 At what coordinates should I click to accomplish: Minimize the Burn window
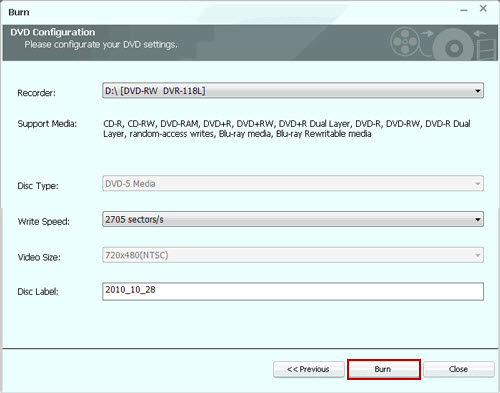pos(464,10)
